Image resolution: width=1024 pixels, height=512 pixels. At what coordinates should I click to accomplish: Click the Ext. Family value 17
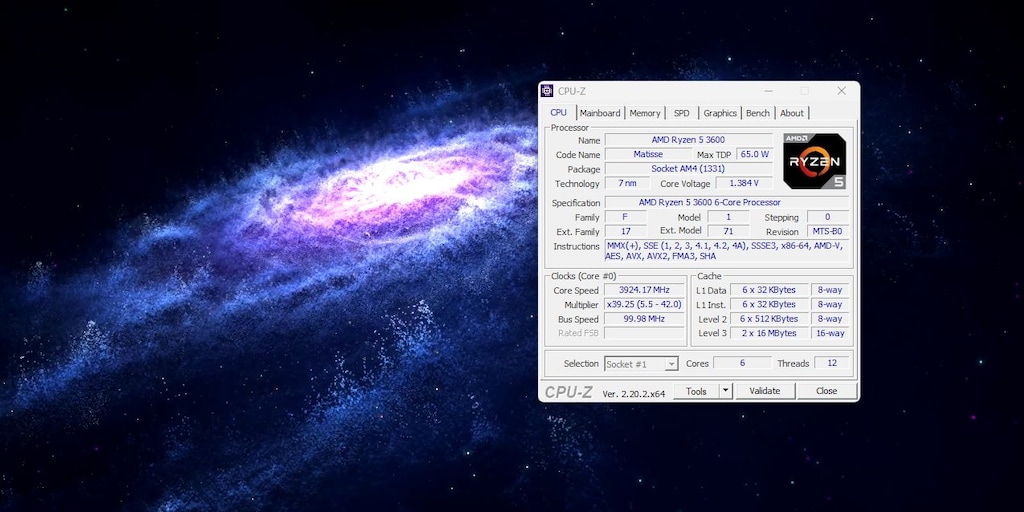626,231
